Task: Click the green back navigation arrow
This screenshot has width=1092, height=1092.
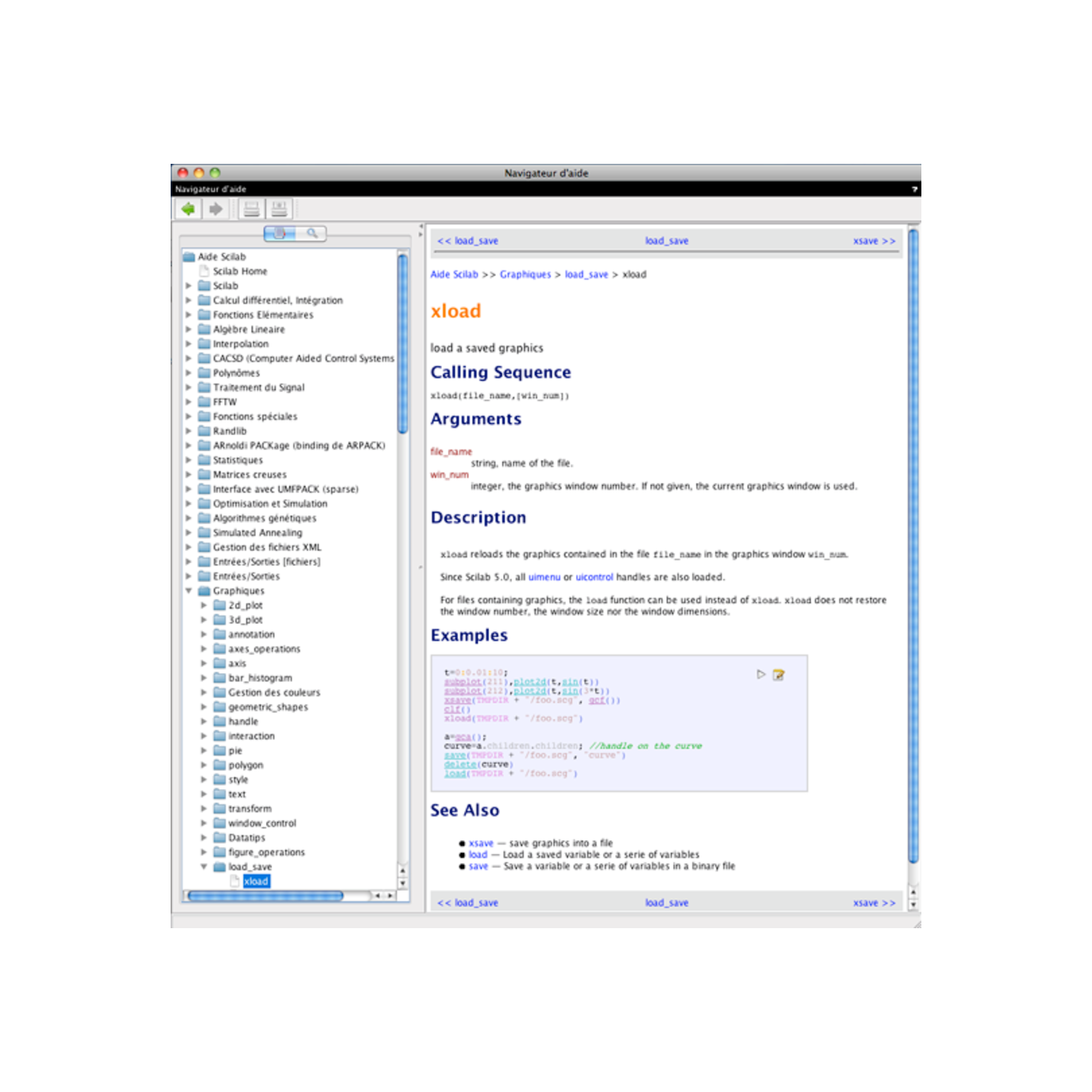Action: coord(188,208)
